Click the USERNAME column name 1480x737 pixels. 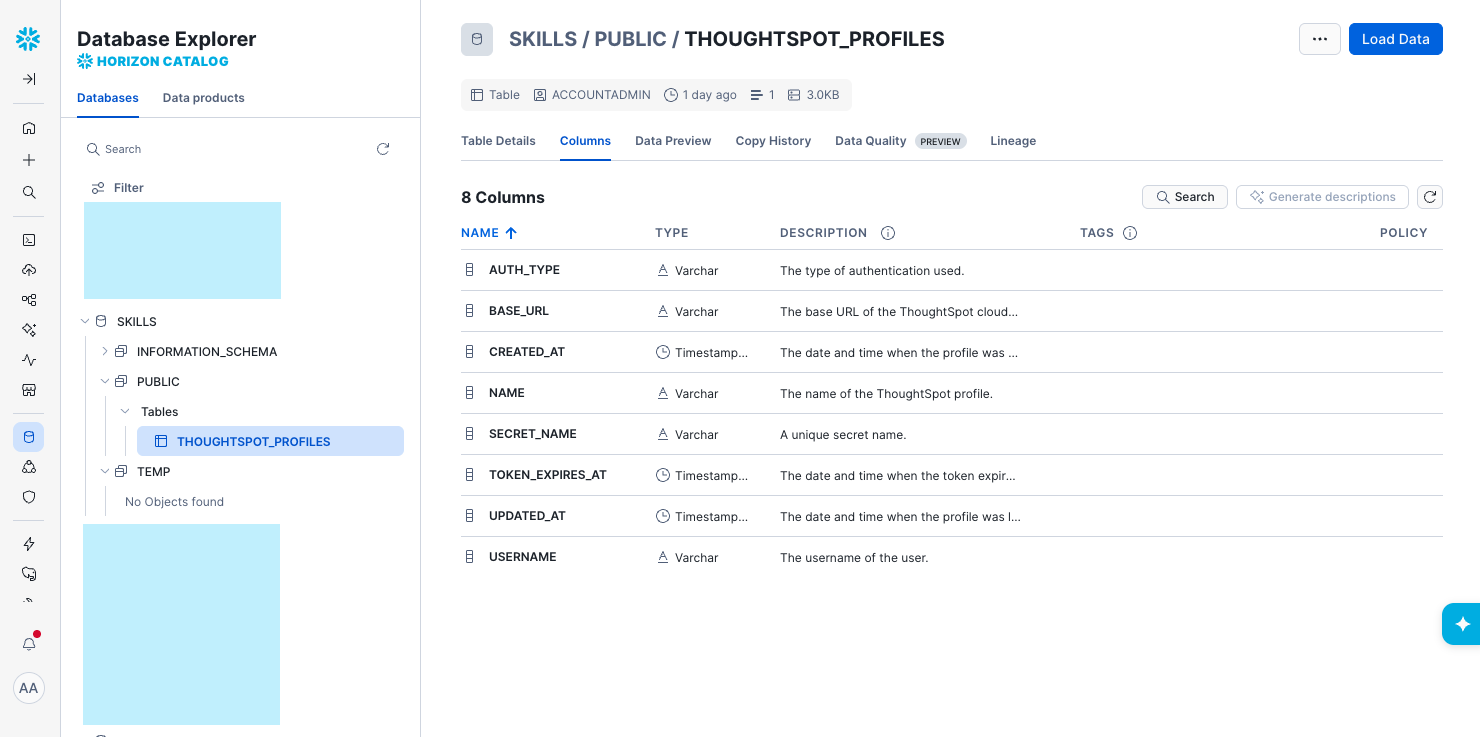(x=523, y=557)
